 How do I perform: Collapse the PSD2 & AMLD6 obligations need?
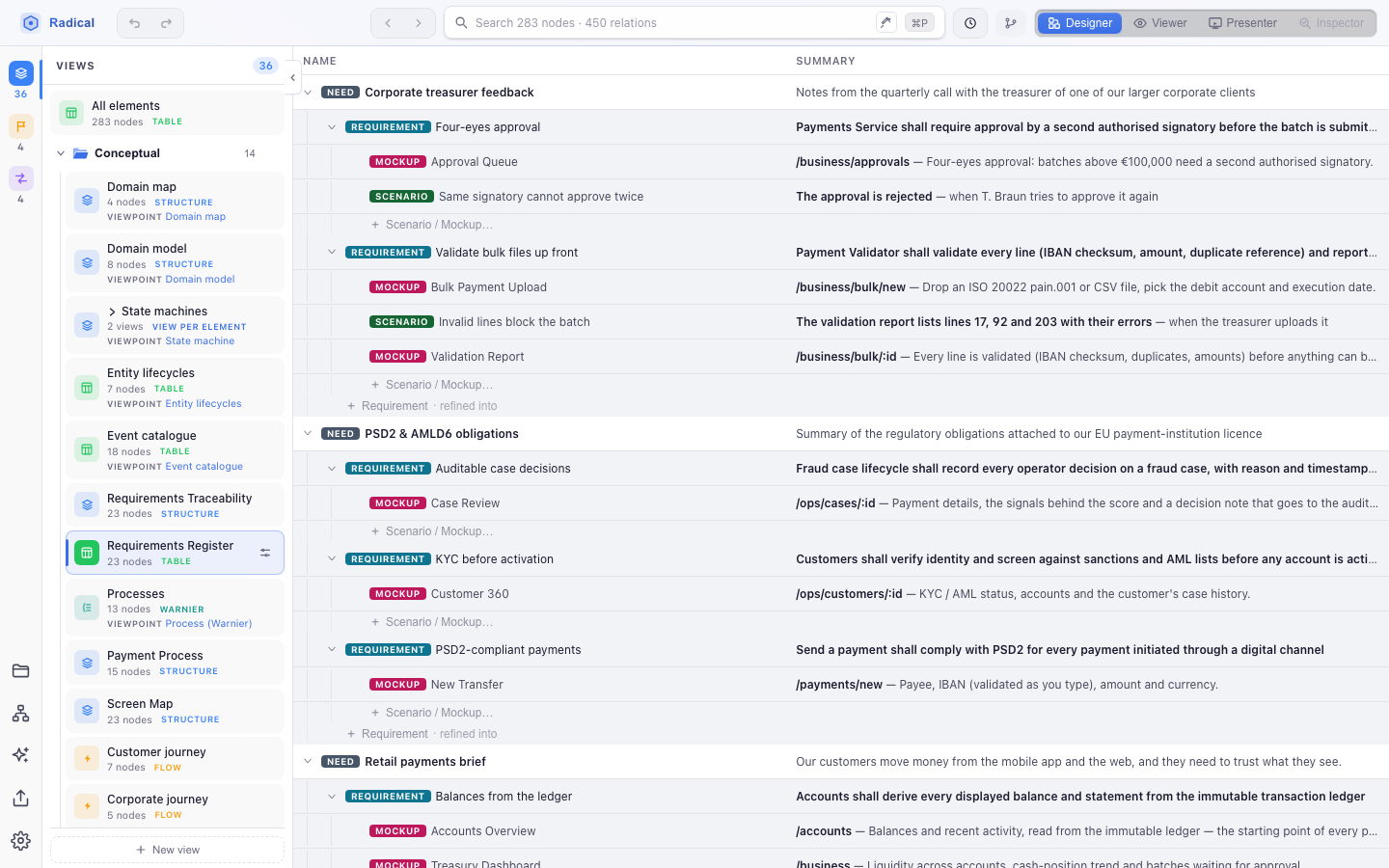tap(308, 434)
